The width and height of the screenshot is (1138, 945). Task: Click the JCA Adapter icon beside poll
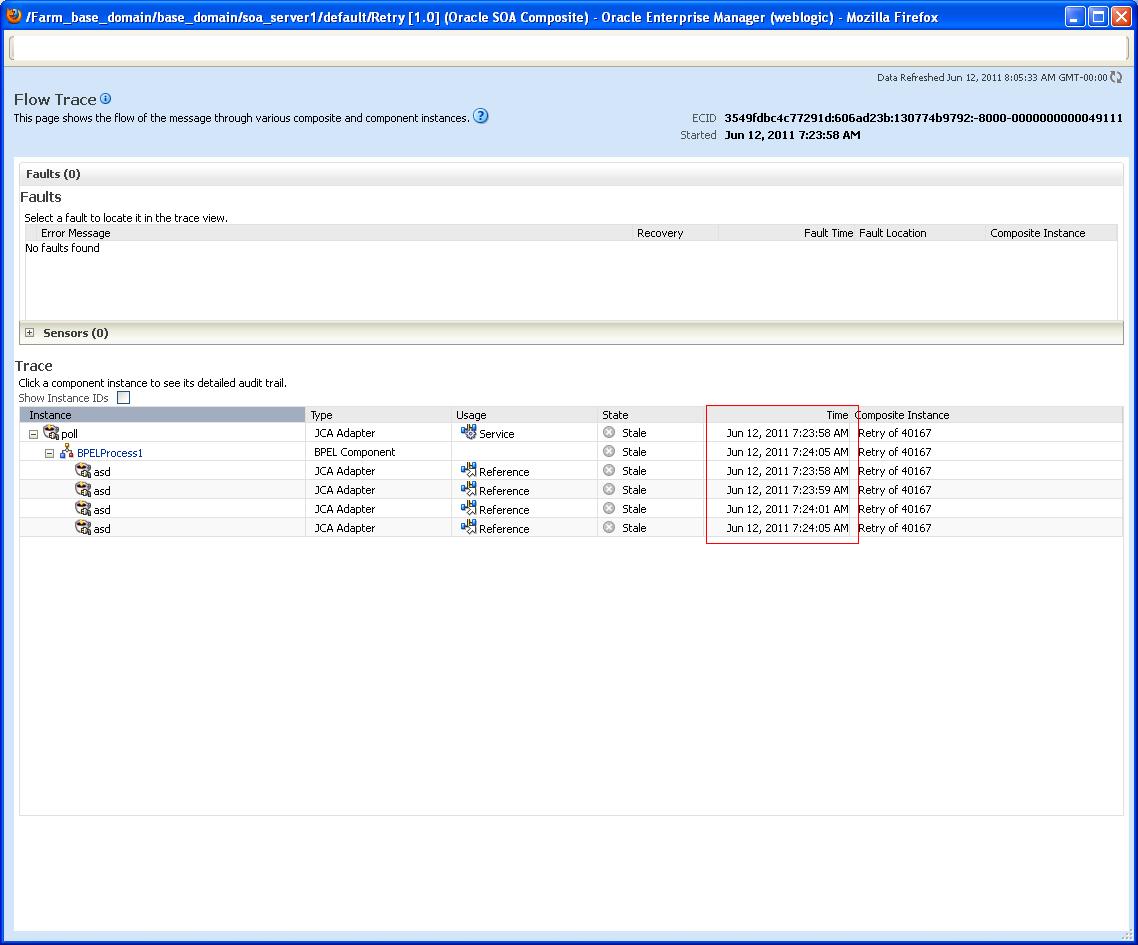pyautogui.click(x=51, y=432)
